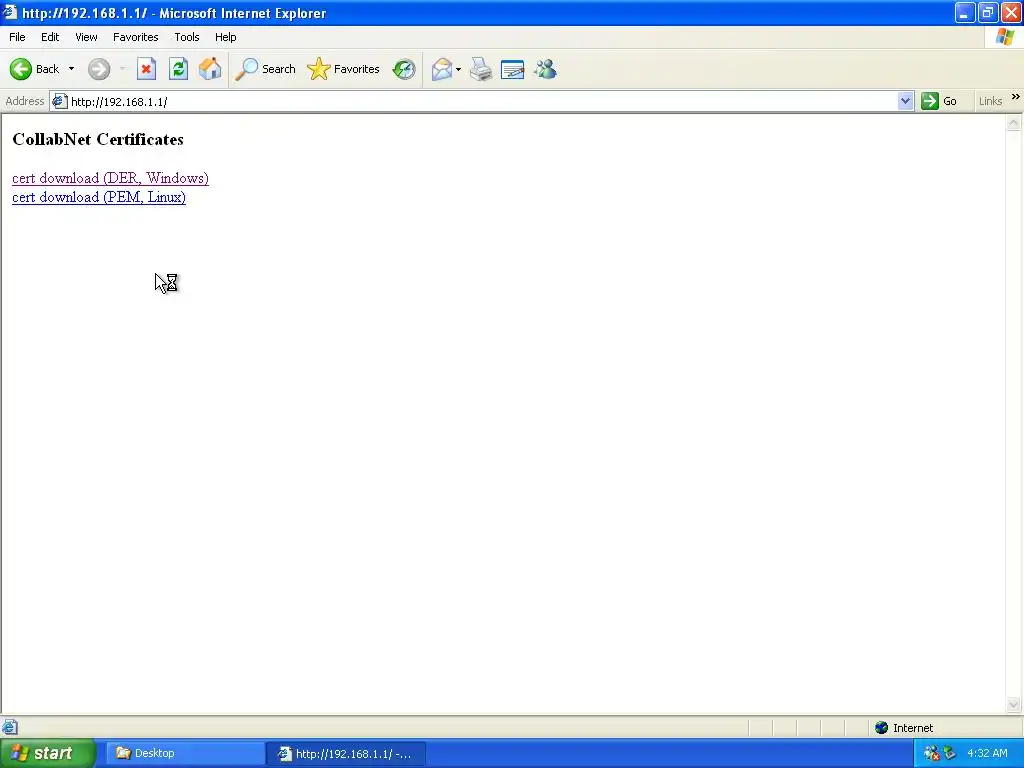The height and width of the screenshot is (768, 1024).
Task: Click the Edit page toolbar icon
Action: coord(512,69)
